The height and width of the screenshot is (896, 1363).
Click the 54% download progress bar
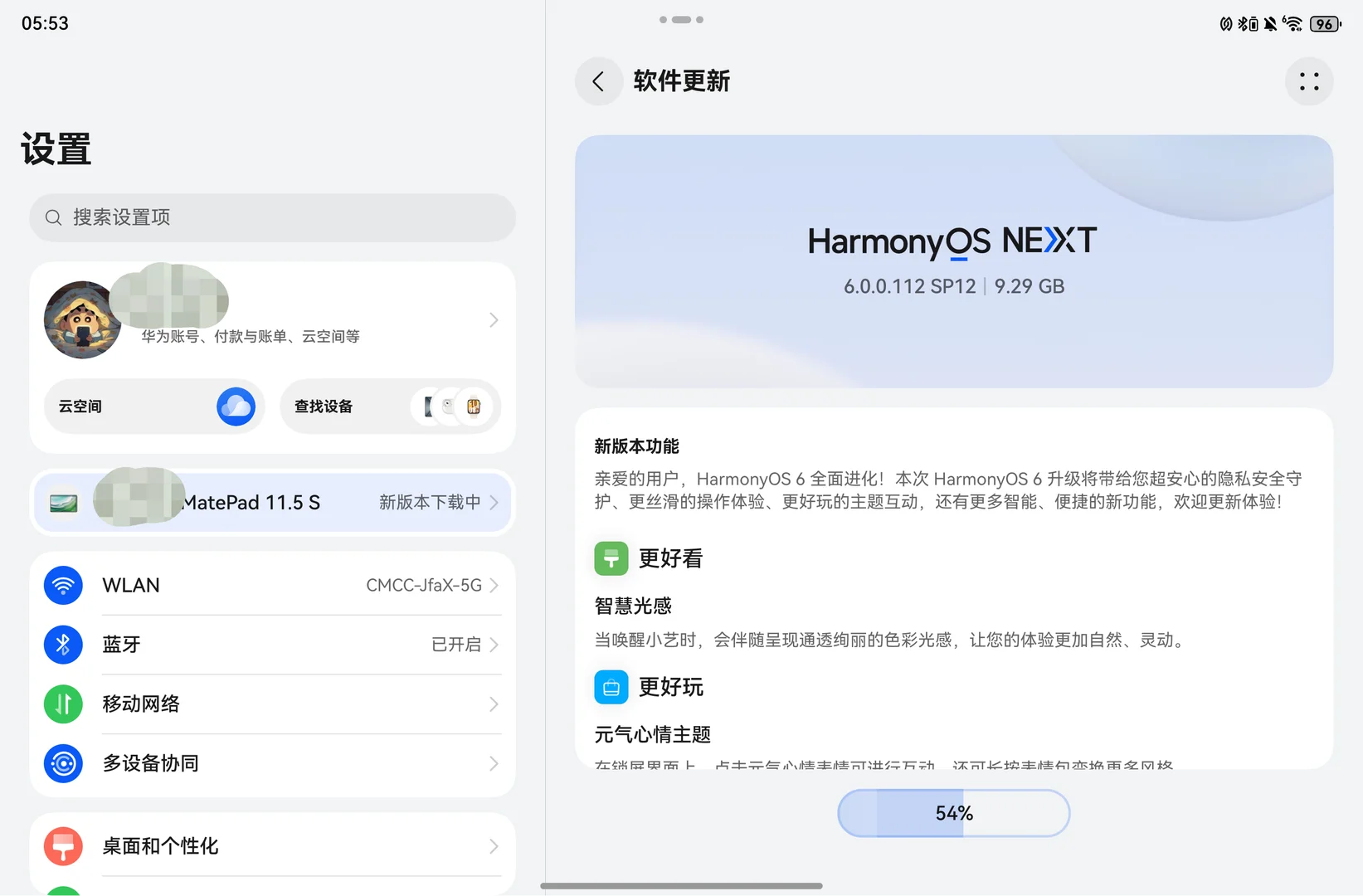pyautogui.click(x=952, y=813)
